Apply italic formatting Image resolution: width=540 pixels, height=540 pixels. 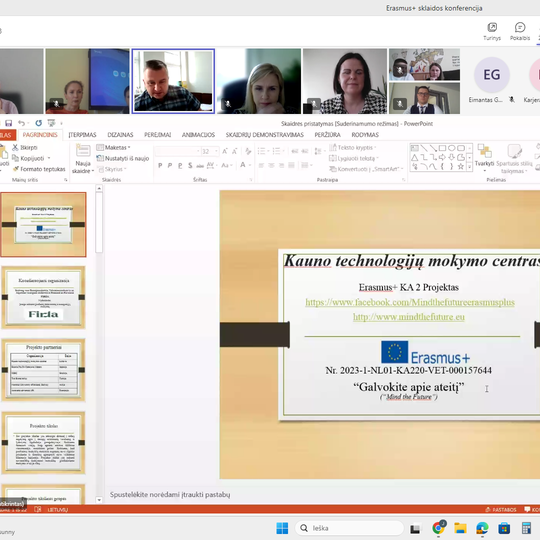[x=170, y=166]
